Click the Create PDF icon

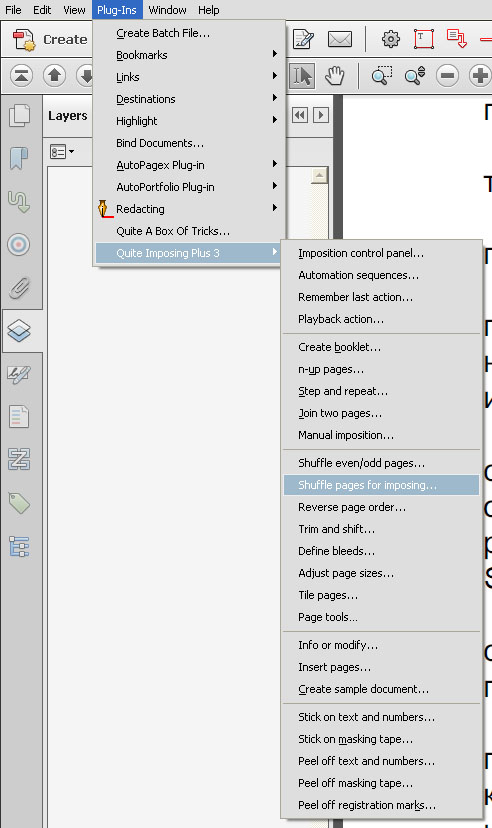[x=24, y=40]
